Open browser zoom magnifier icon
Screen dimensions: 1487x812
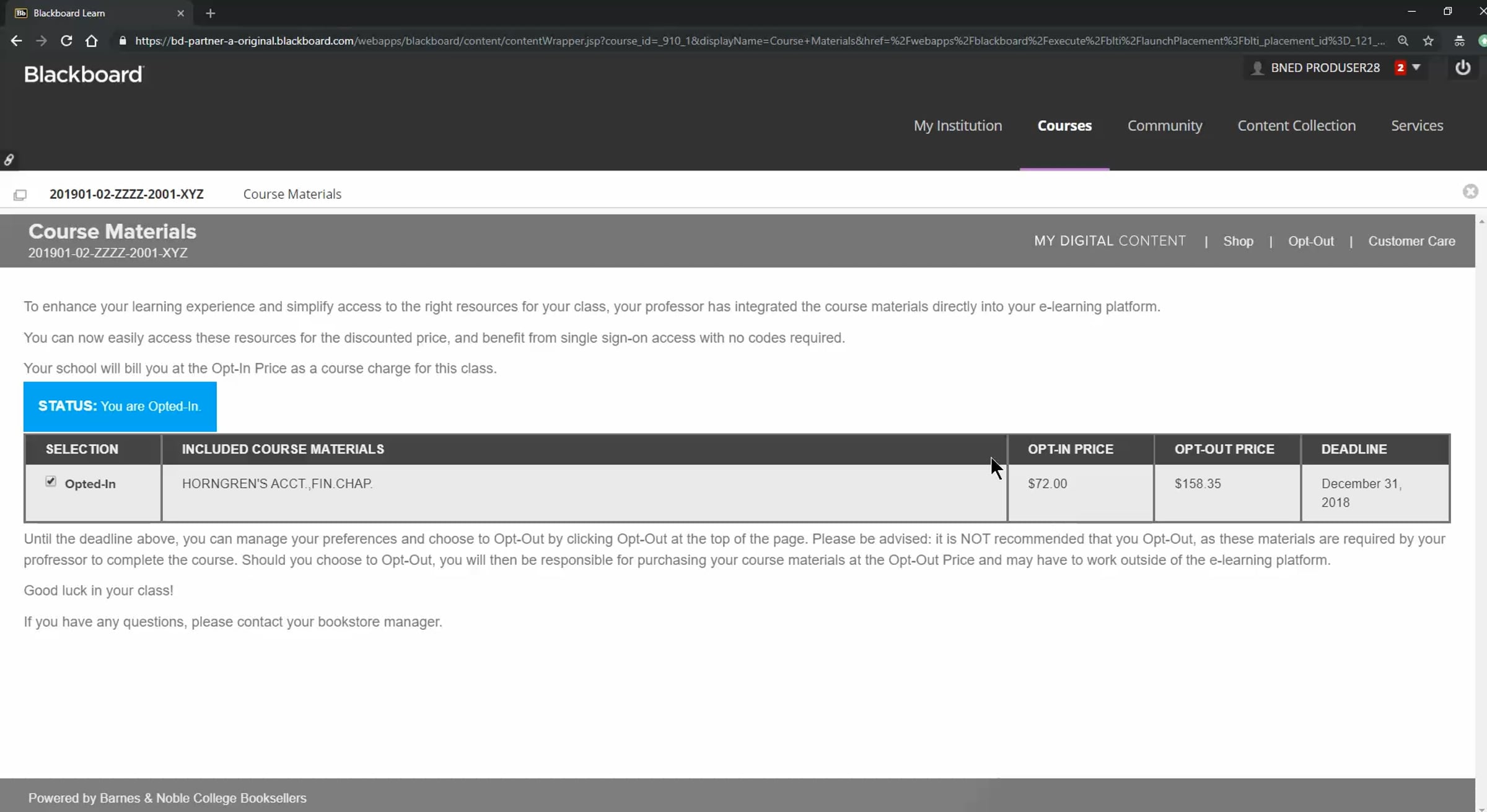(1403, 41)
